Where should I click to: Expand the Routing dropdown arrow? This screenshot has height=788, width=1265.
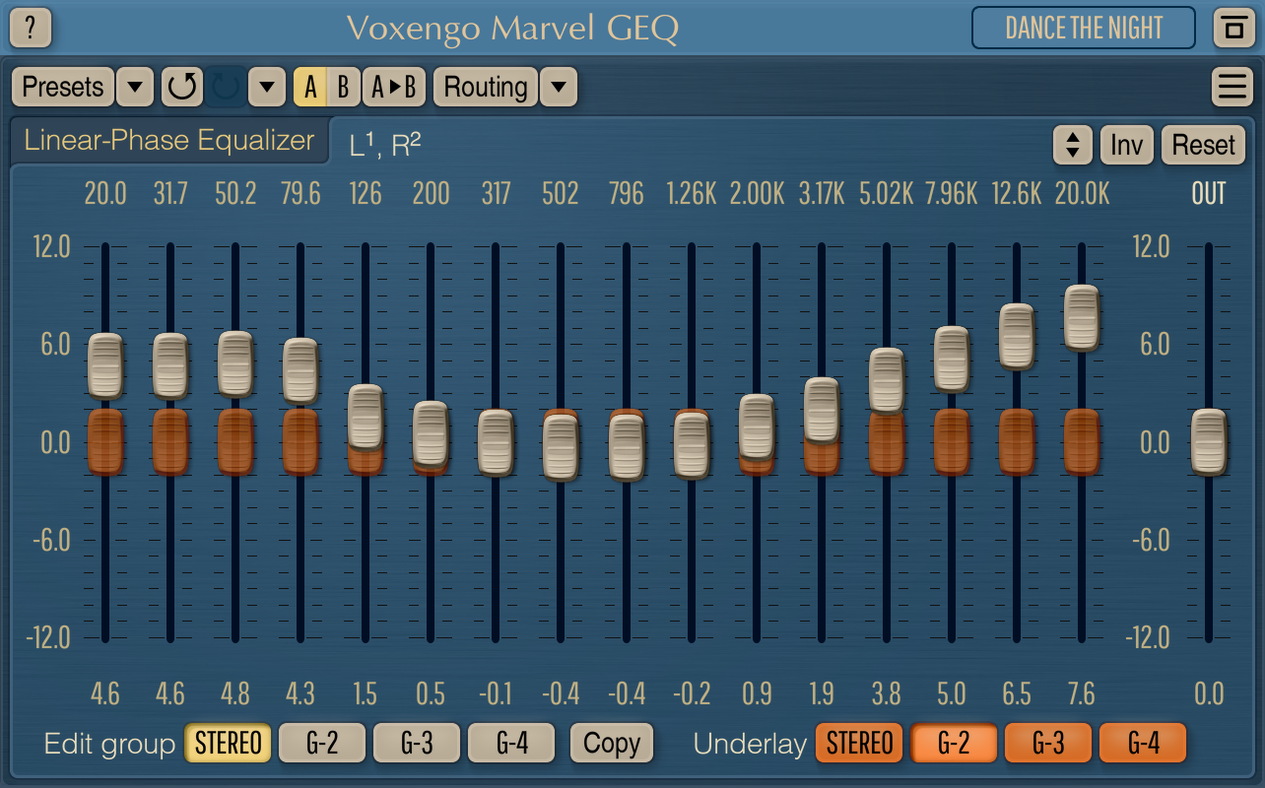[x=558, y=87]
